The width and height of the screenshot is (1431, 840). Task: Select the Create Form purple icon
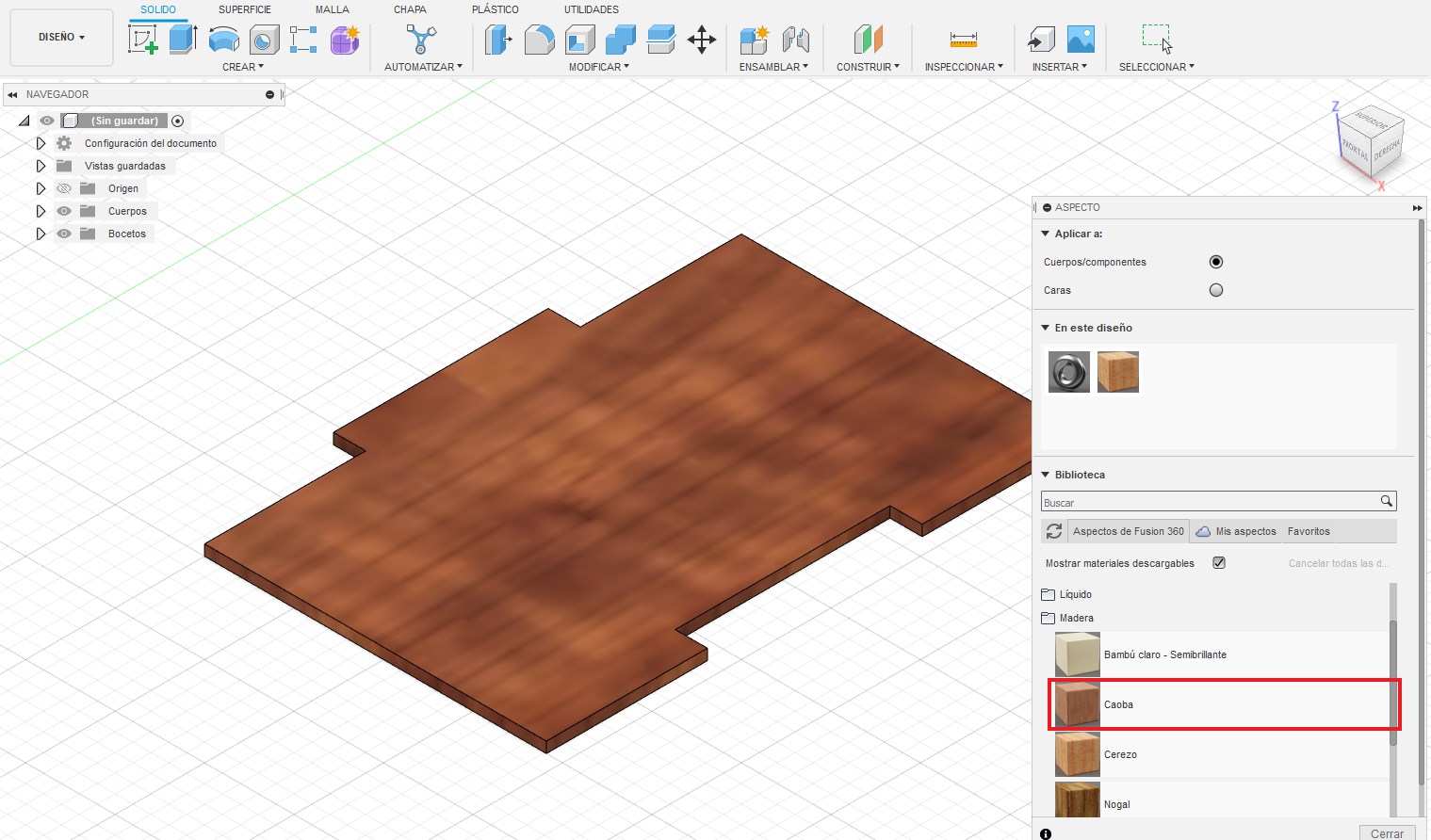[345, 40]
